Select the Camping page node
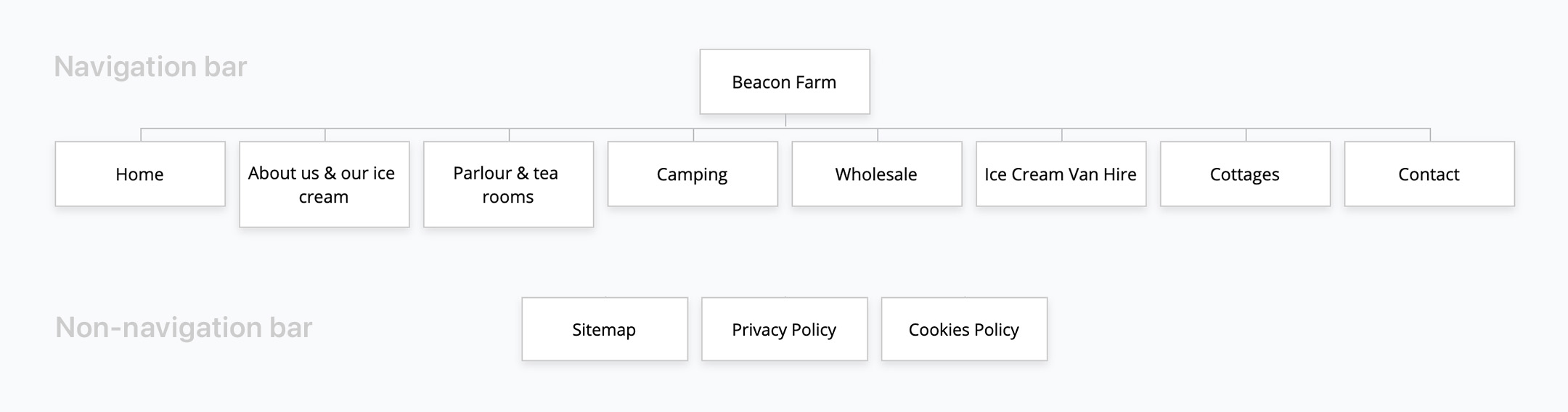The width and height of the screenshot is (1568, 412). (x=693, y=174)
